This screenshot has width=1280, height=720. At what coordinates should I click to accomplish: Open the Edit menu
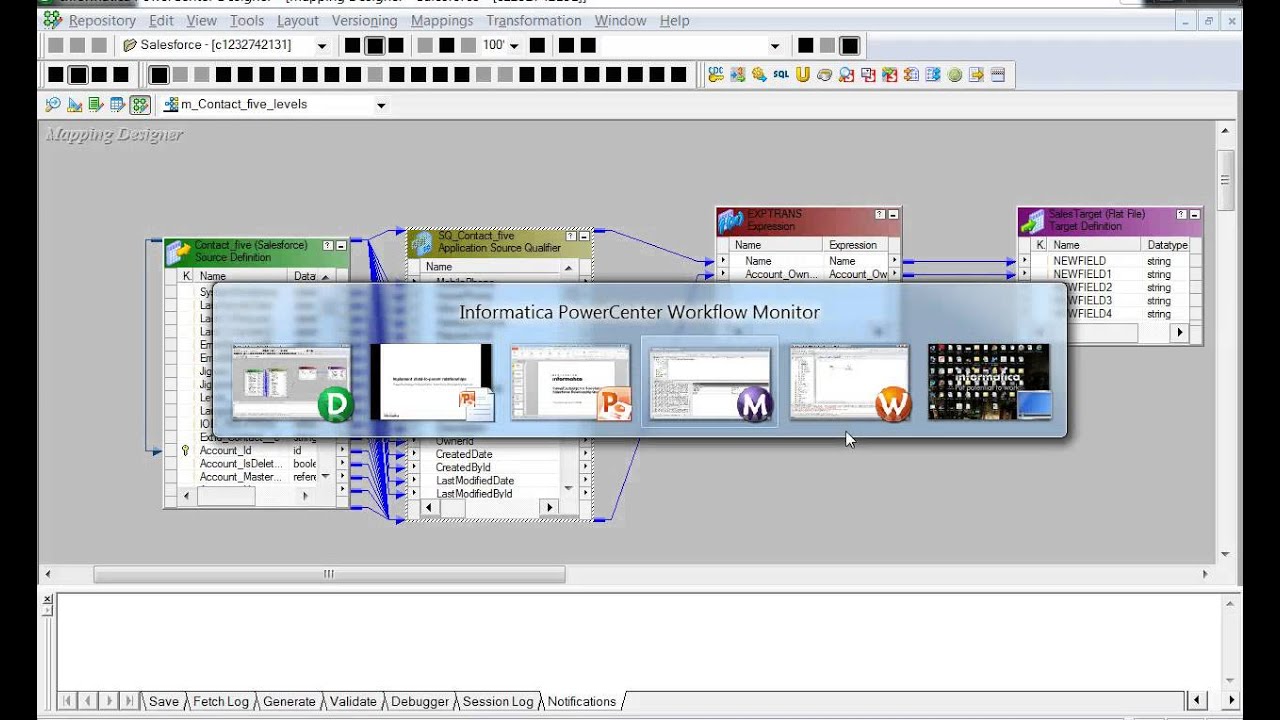[x=161, y=20]
